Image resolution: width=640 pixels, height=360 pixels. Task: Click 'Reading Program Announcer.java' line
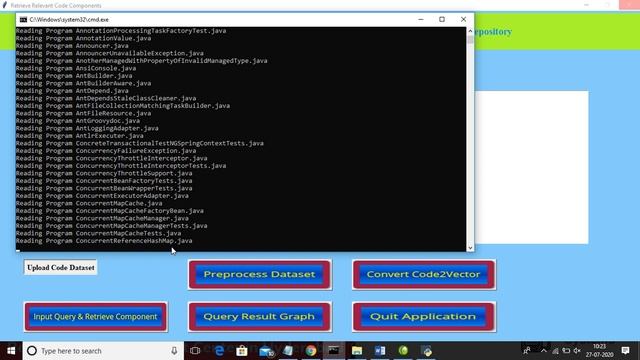coord(72,46)
